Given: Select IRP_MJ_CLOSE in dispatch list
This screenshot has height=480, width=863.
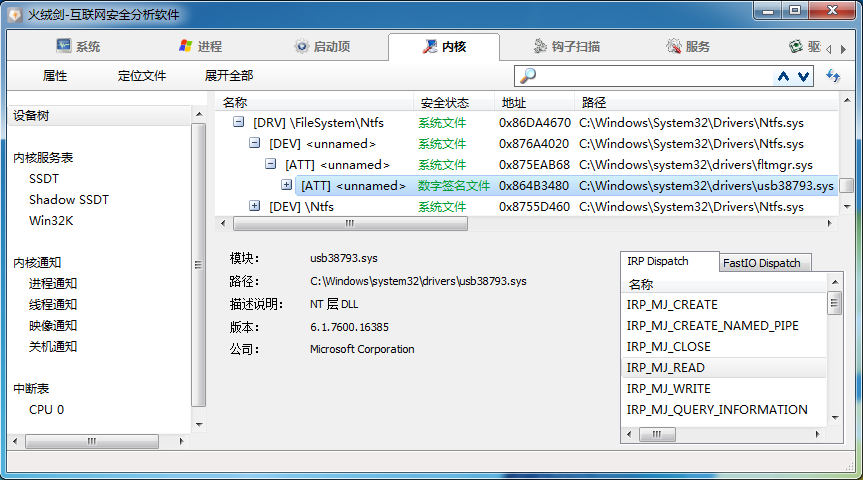Looking at the screenshot, I should [x=724, y=347].
